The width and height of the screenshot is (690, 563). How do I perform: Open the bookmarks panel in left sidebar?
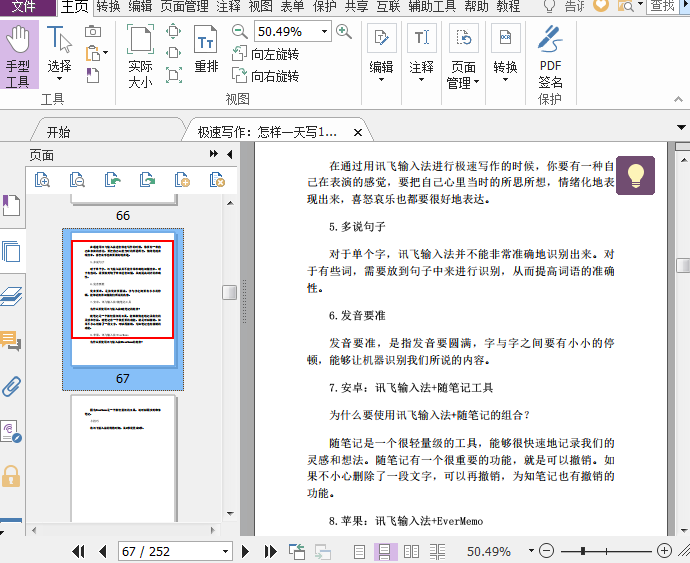click(11, 207)
